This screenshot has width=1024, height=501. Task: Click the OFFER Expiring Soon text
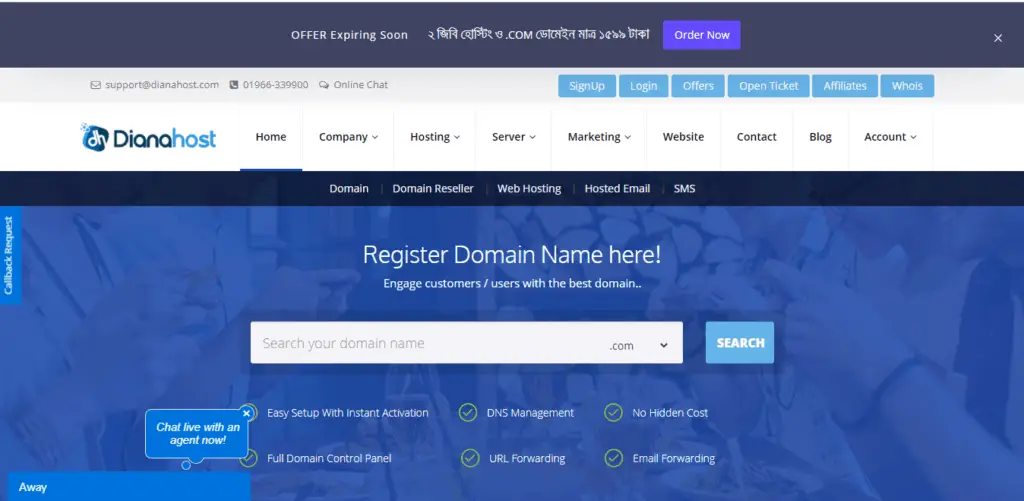pos(349,35)
